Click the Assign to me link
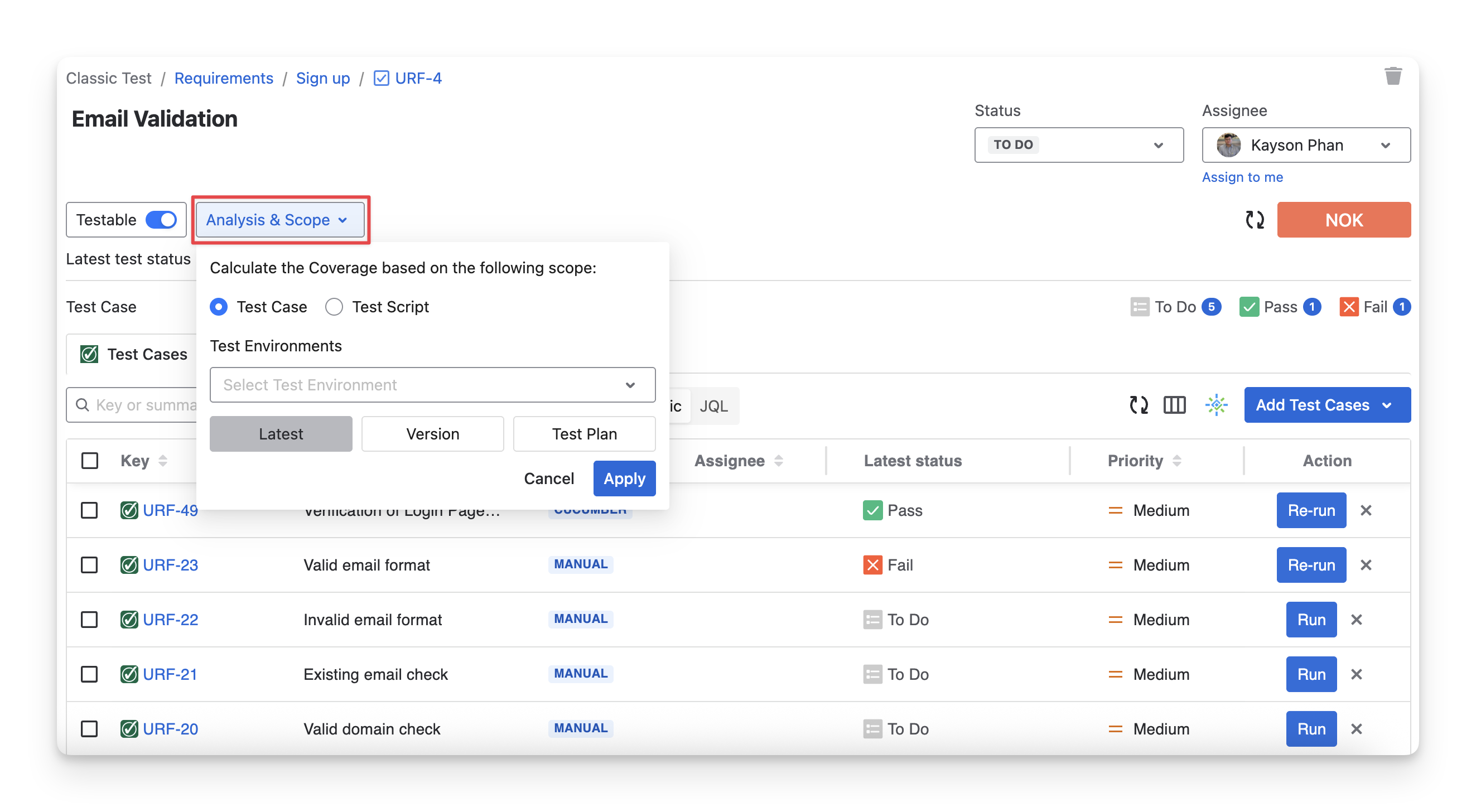This screenshot has height=812, width=1476. click(x=1242, y=177)
